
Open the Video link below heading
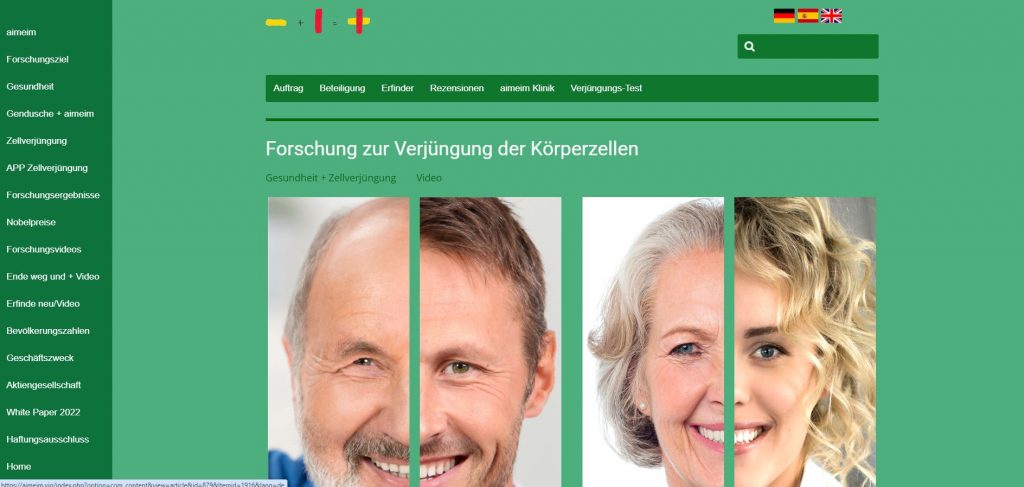point(429,178)
